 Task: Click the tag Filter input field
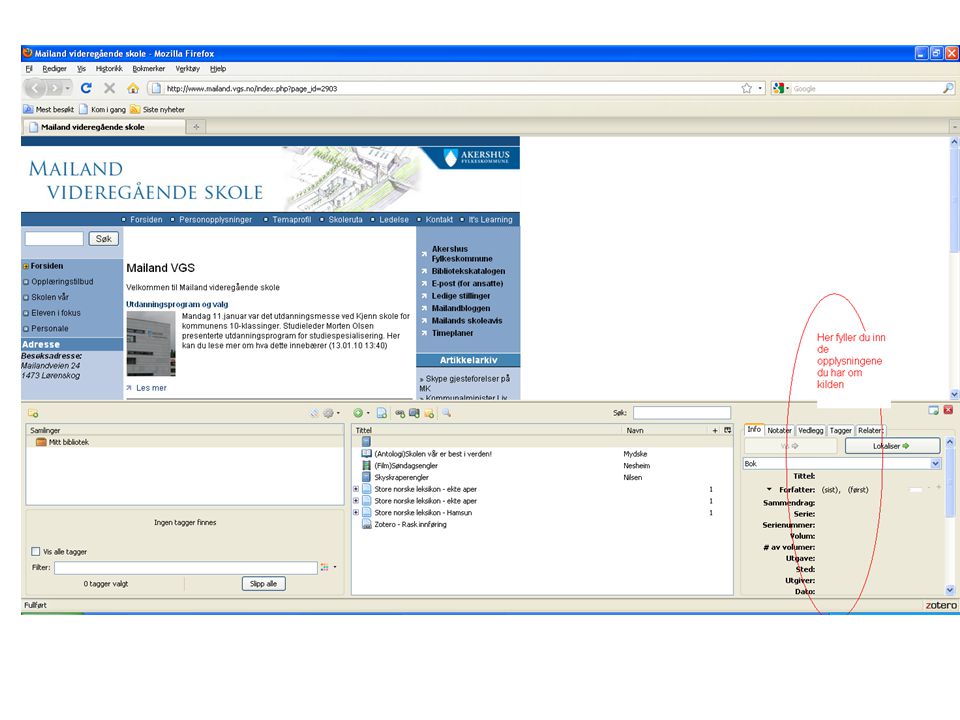pyautogui.click(x=186, y=568)
